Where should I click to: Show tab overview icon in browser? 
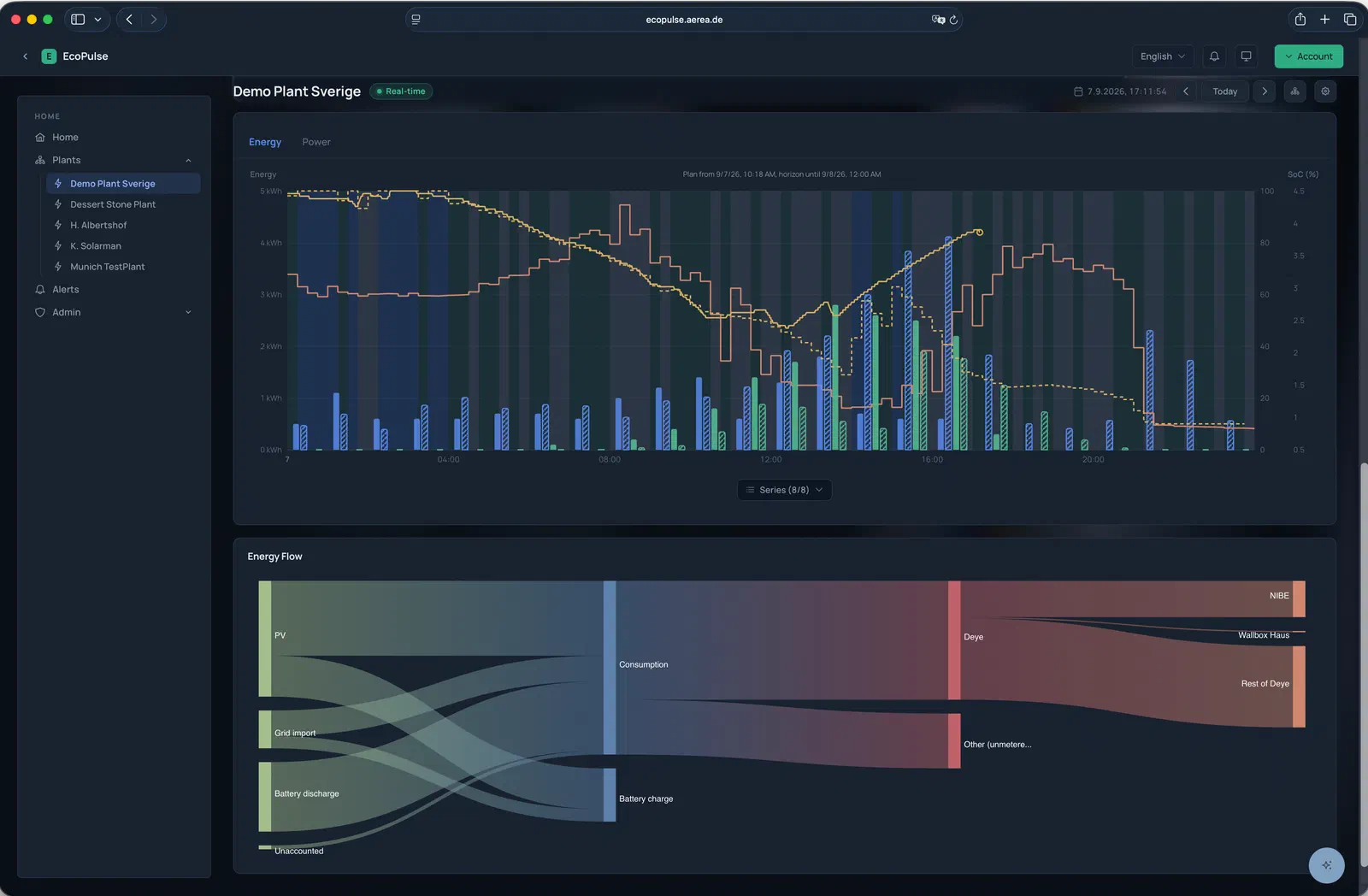tap(1350, 19)
